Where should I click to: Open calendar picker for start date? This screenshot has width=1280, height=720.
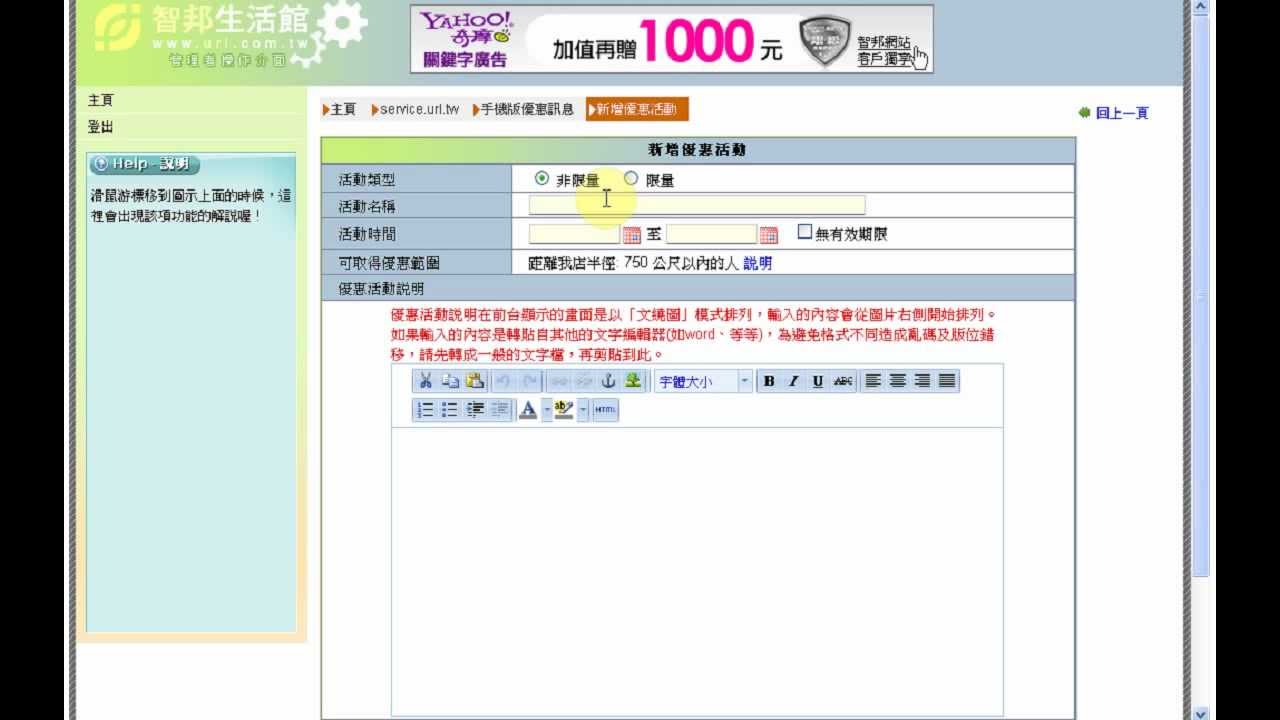pyautogui.click(x=631, y=235)
